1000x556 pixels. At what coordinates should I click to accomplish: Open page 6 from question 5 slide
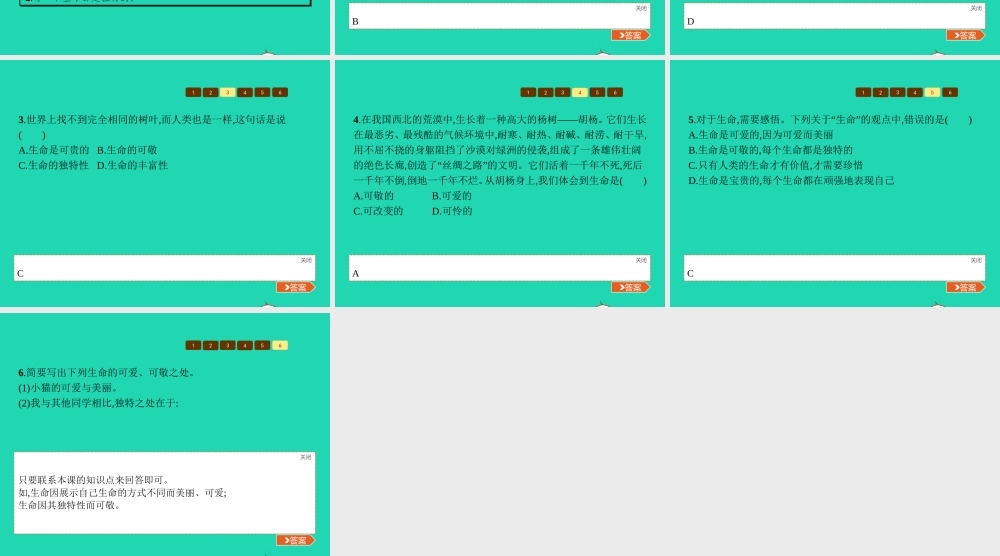(x=950, y=92)
